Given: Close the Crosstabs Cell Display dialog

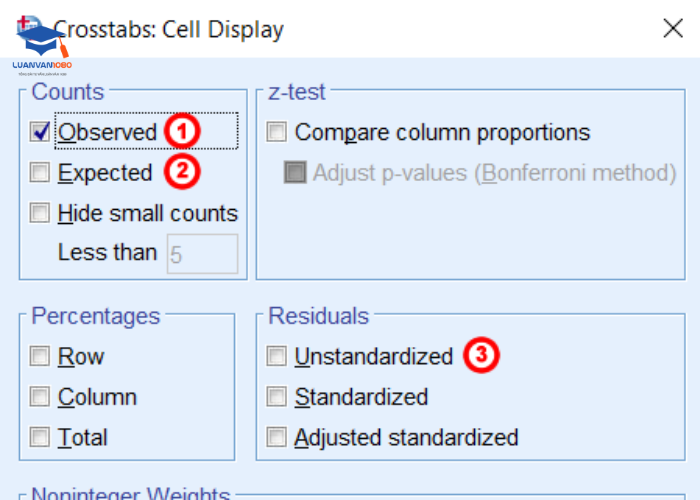Looking at the screenshot, I should (673, 28).
